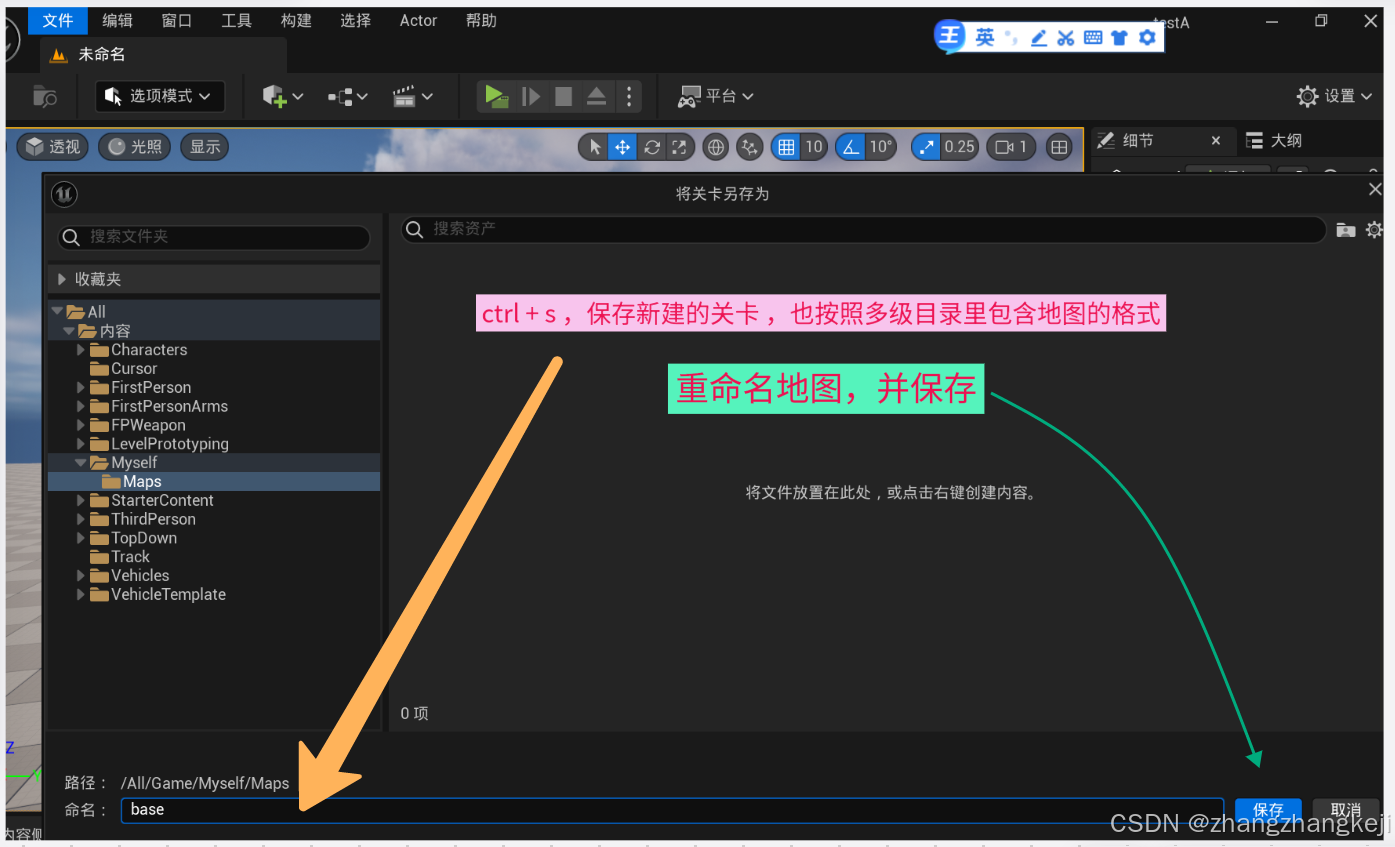Expand the FirstPerson folder in the tree
Viewport: 1395px width, 847px height.
tap(81, 387)
